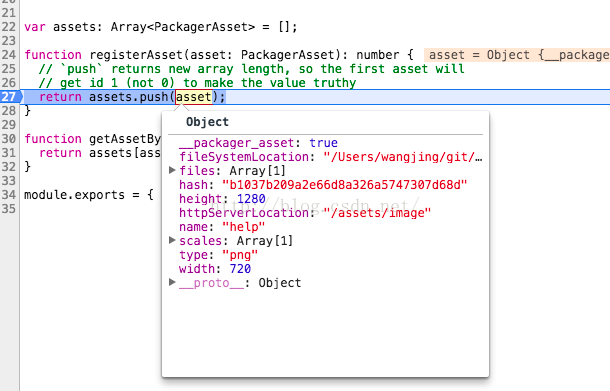Expand the scales Array[1] property
The image size is (610, 391).
pos(172,240)
